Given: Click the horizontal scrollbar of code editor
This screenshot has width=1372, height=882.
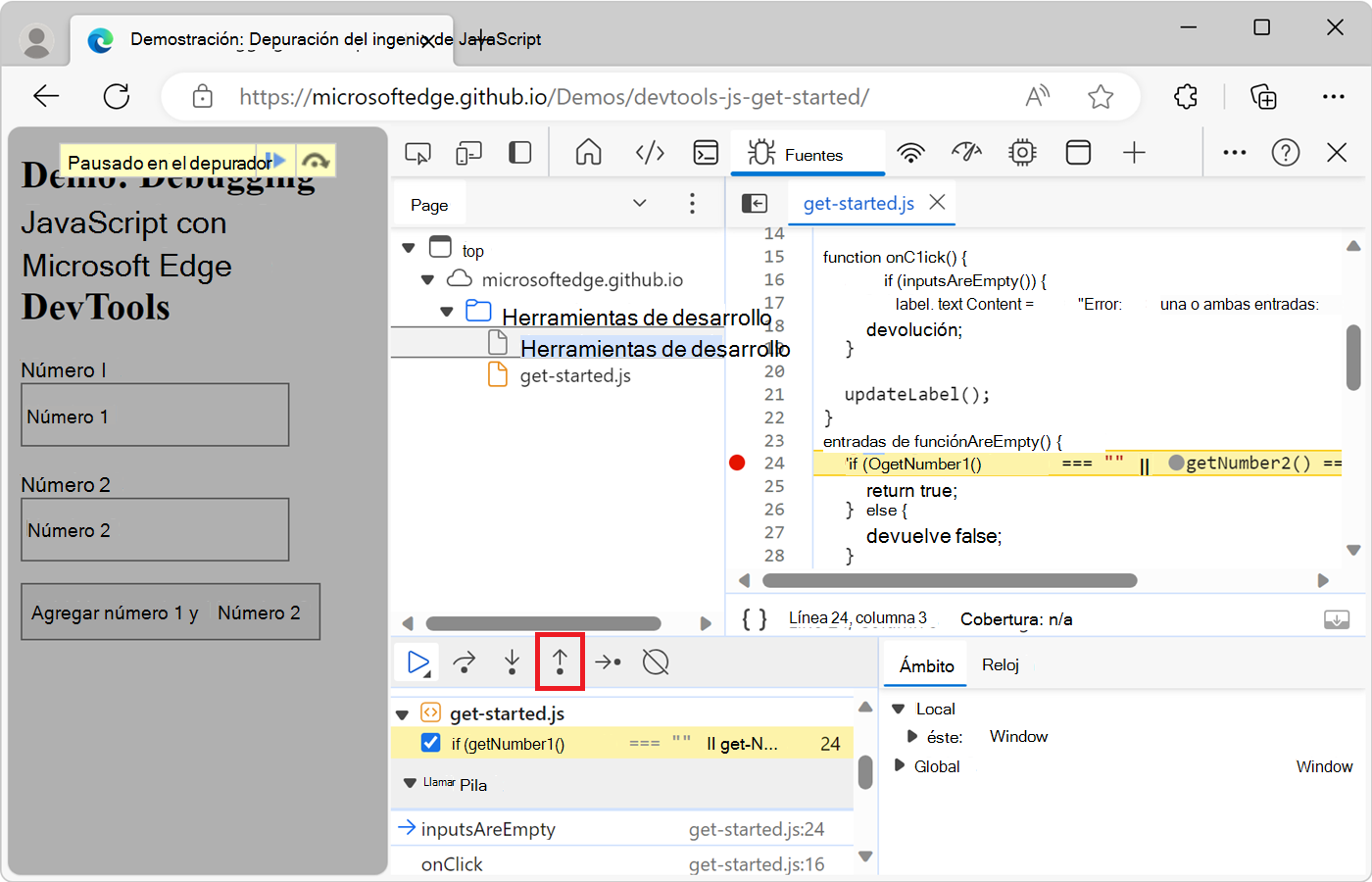Looking at the screenshot, I should point(949,580).
